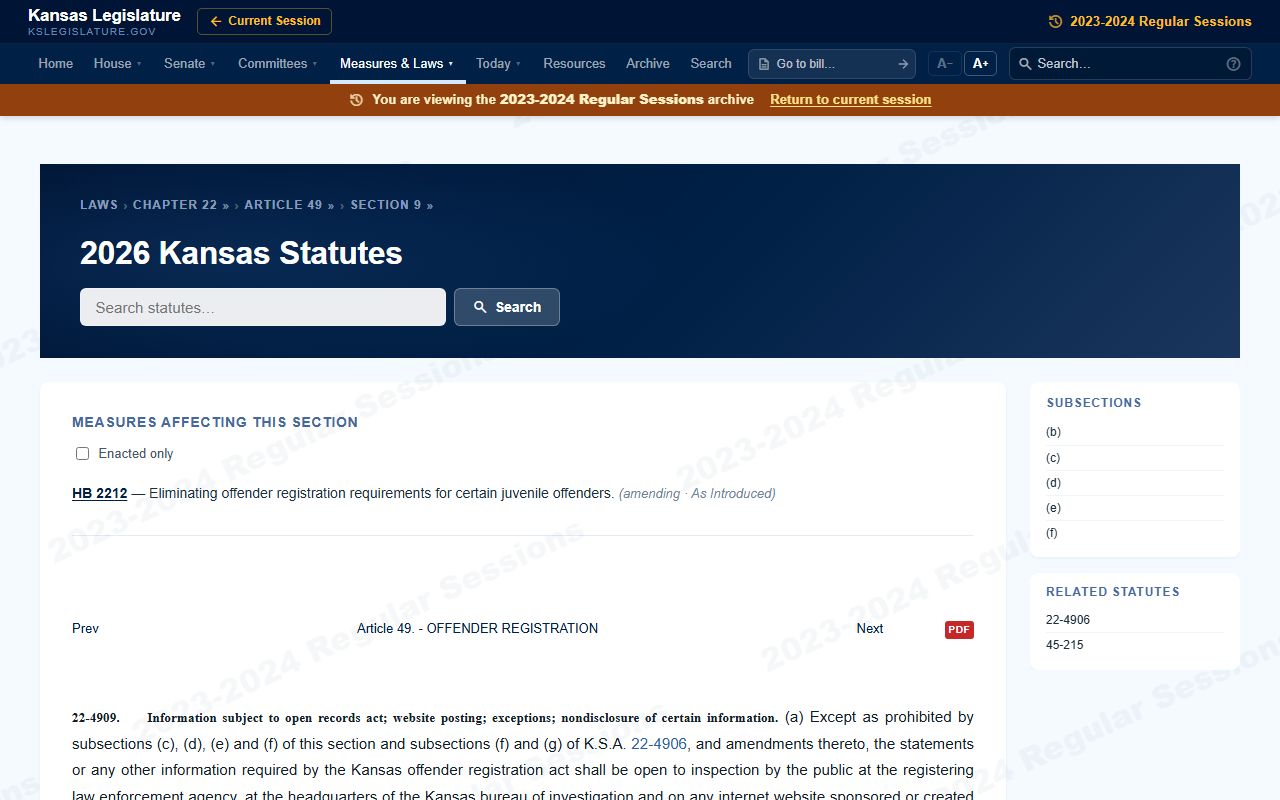Click the history icon beside 2023-2024 Regular Sessions
Viewport: 1280px width, 800px height.
pos(1055,21)
